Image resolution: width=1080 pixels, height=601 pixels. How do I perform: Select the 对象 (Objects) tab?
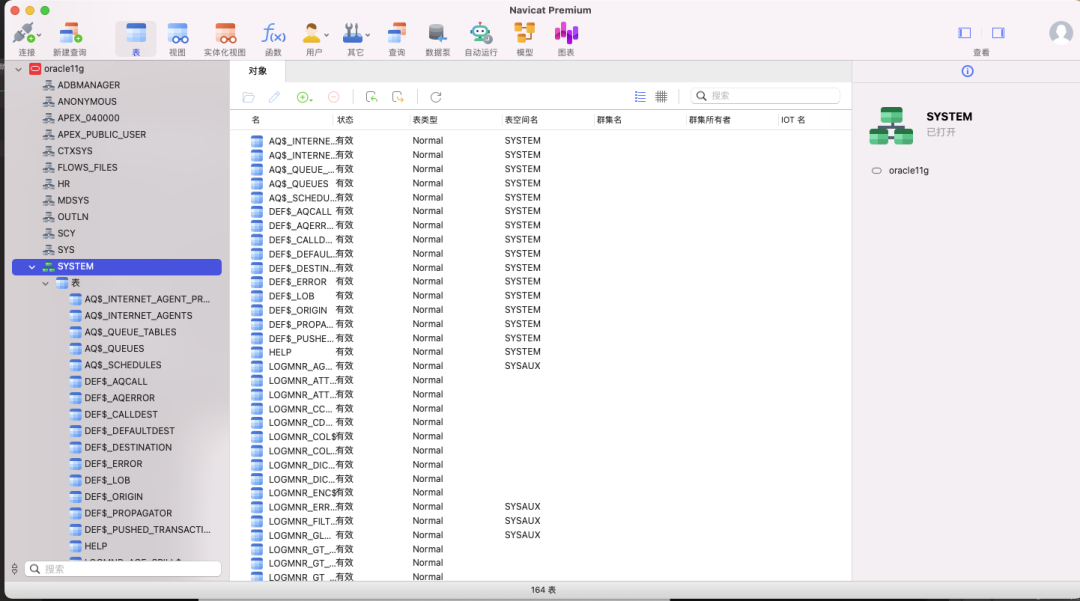point(258,71)
